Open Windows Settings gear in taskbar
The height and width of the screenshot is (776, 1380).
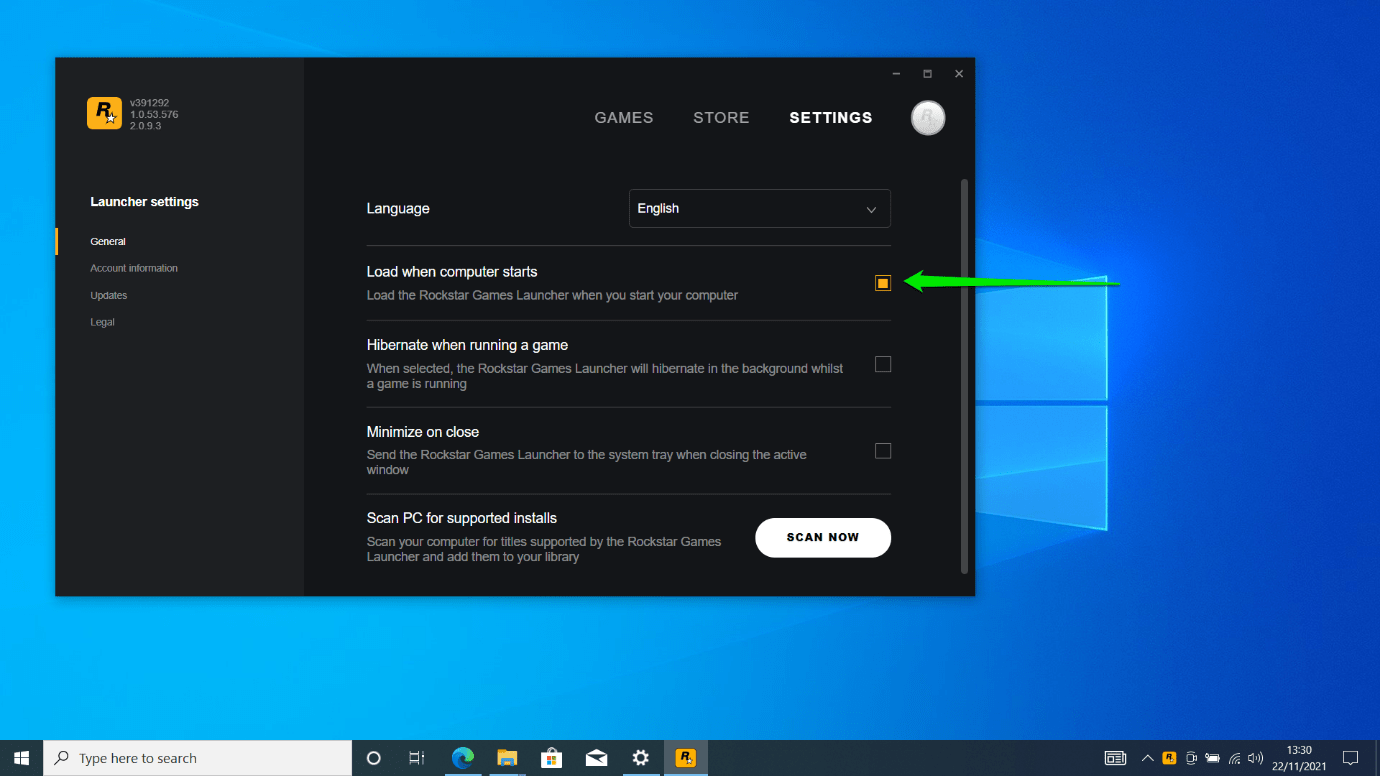pos(641,758)
